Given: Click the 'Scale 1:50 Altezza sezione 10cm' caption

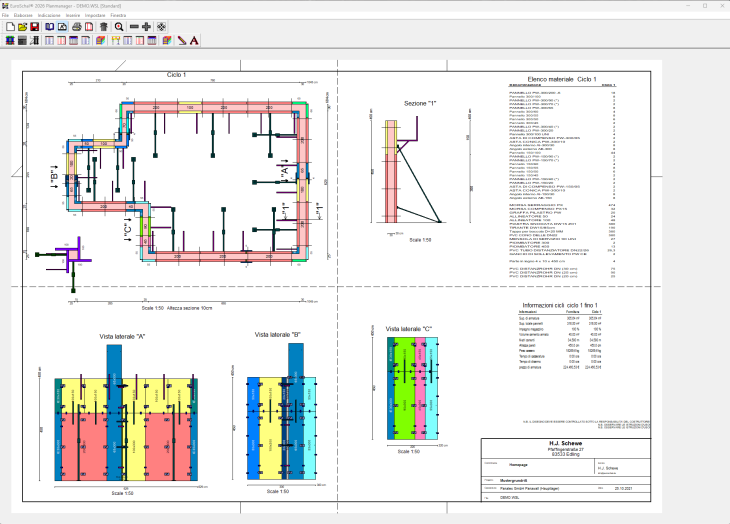Looking at the screenshot, I should pos(176,308).
